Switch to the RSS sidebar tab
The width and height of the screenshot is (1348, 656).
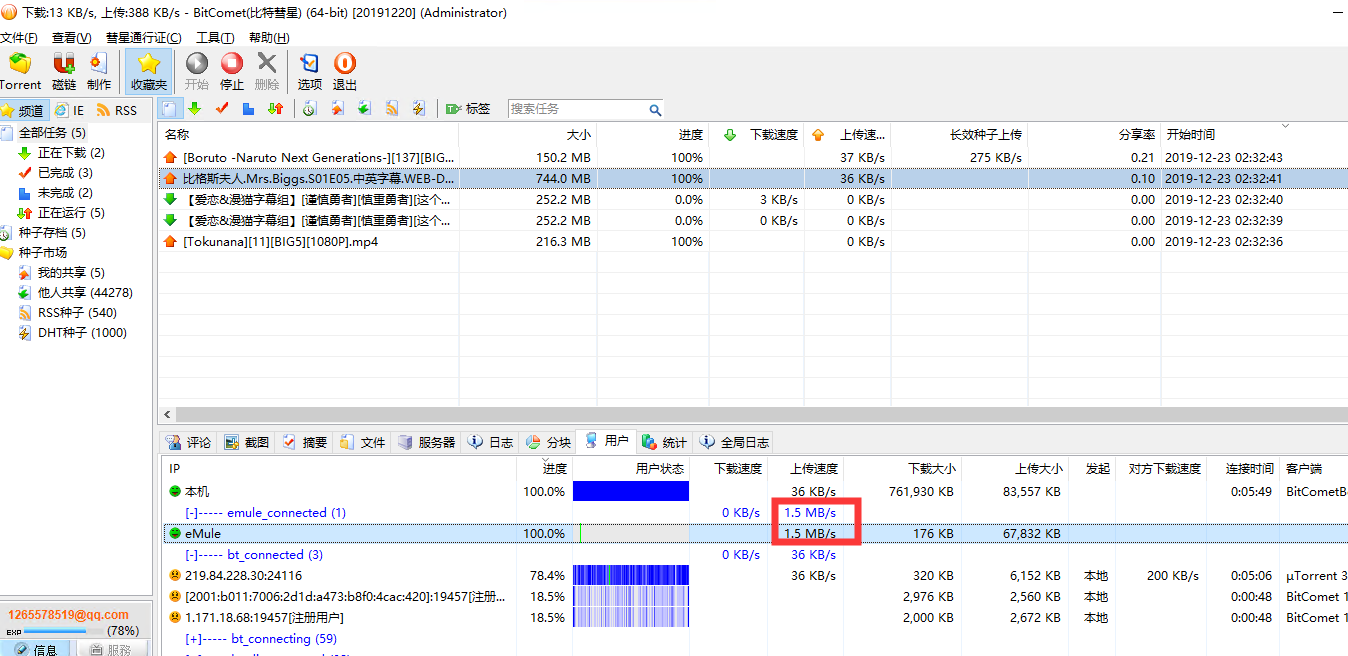[x=117, y=110]
